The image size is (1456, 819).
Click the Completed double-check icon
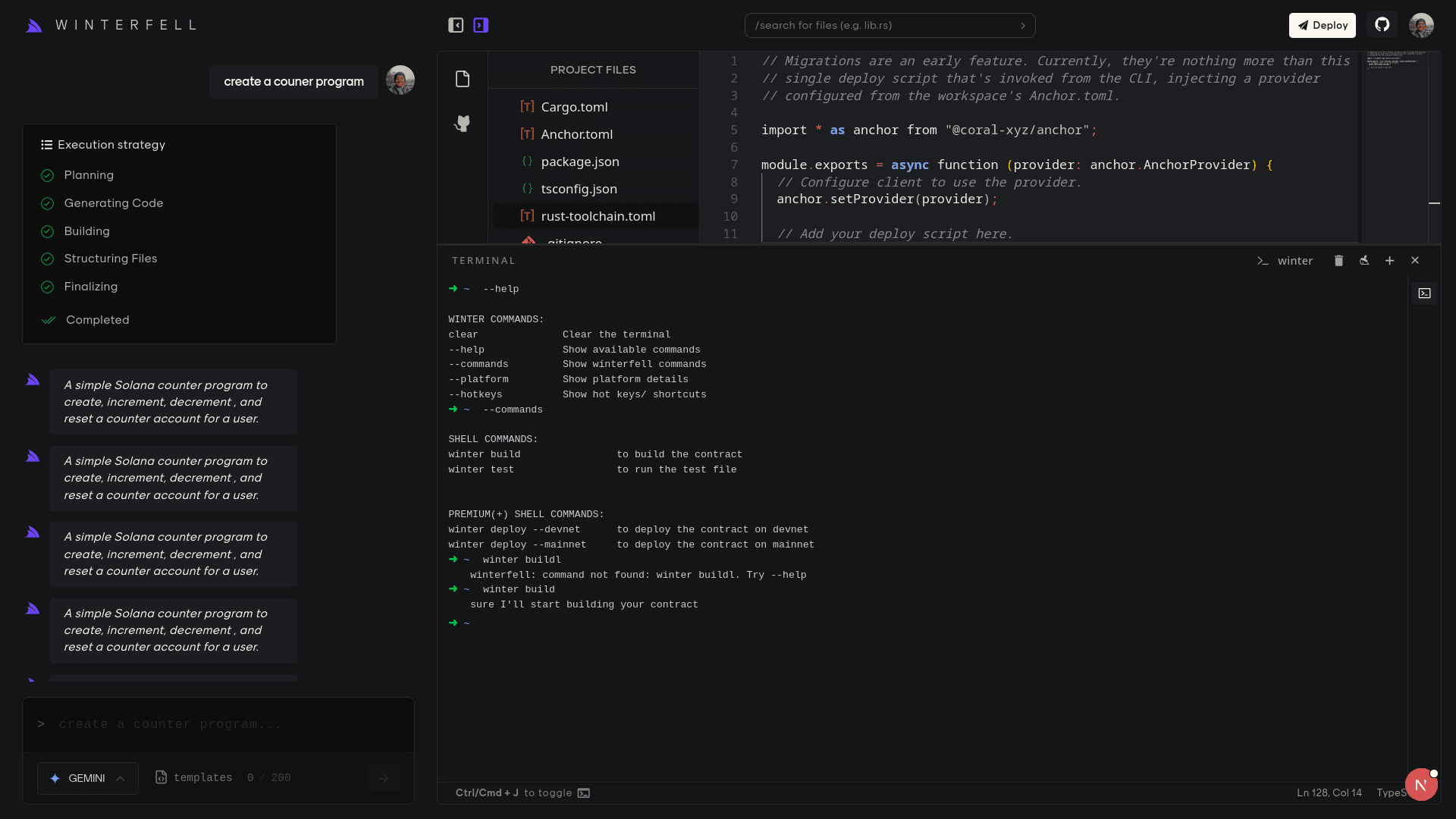pos(49,320)
